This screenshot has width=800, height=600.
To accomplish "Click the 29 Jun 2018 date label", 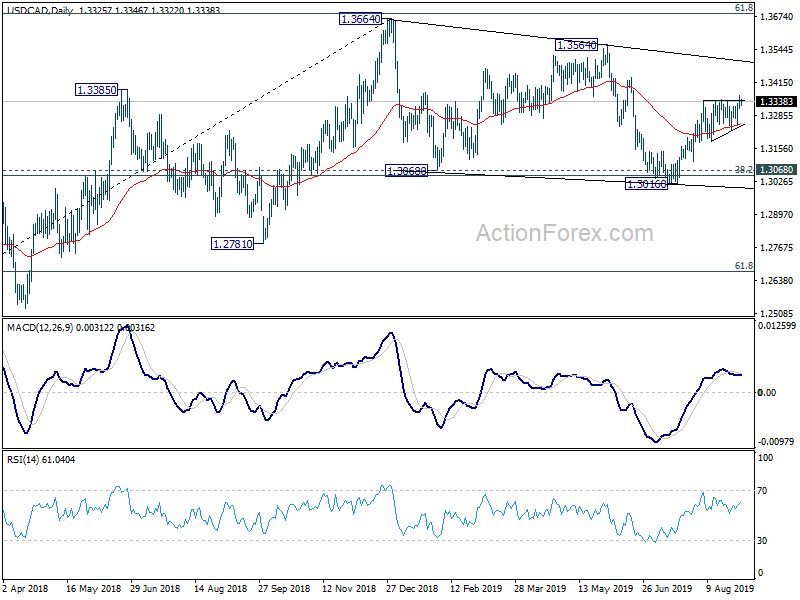I will point(155,588).
